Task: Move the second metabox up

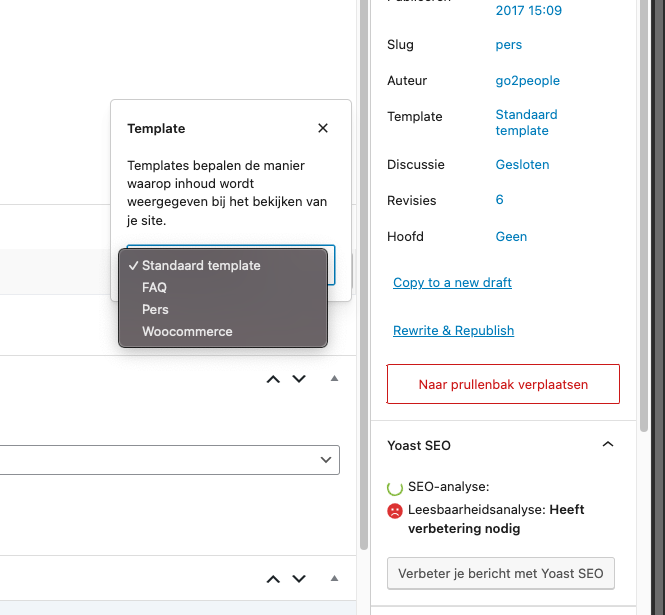Action: click(273, 579)
